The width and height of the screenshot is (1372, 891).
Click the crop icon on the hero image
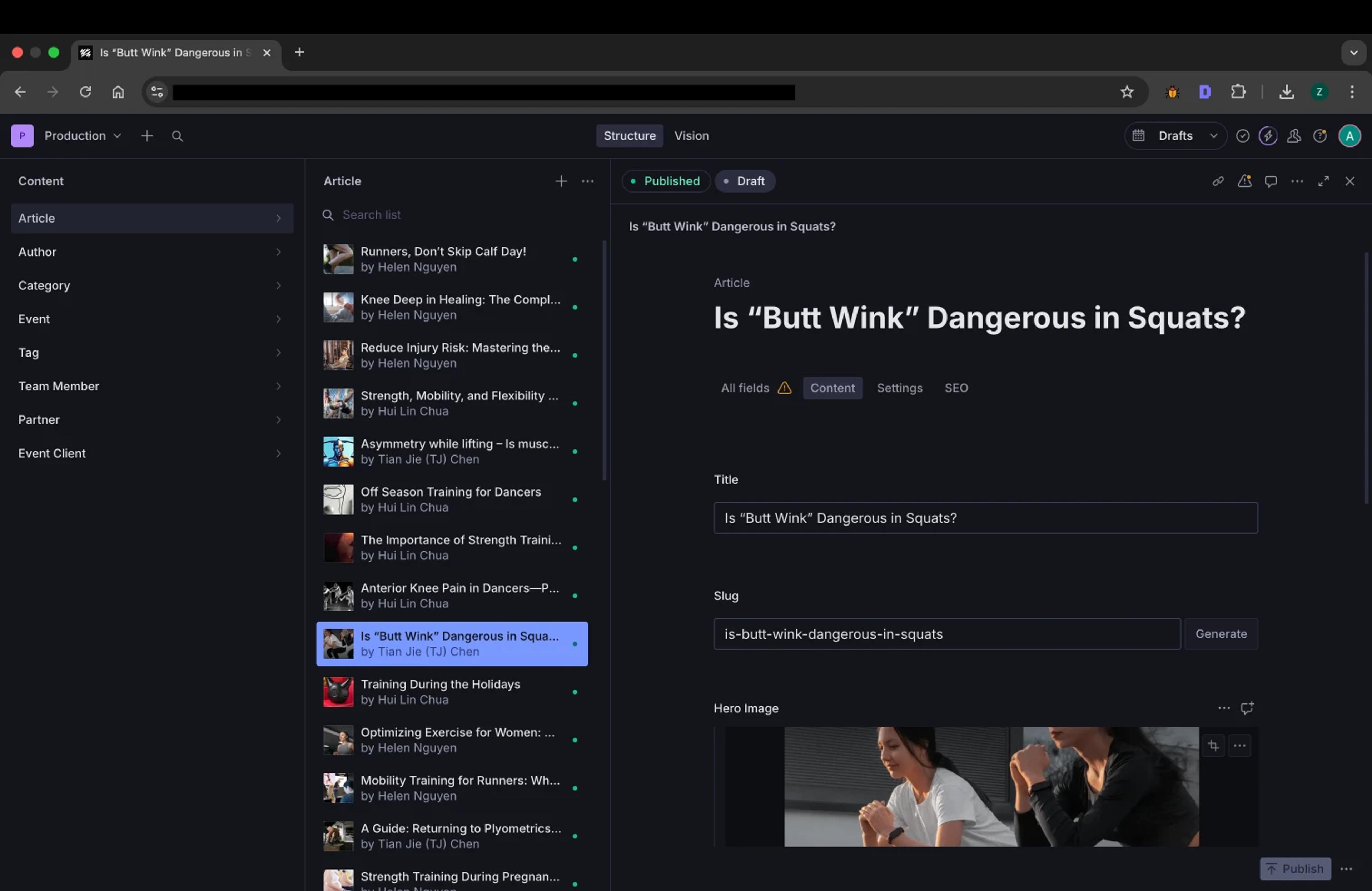[1213, 746]
